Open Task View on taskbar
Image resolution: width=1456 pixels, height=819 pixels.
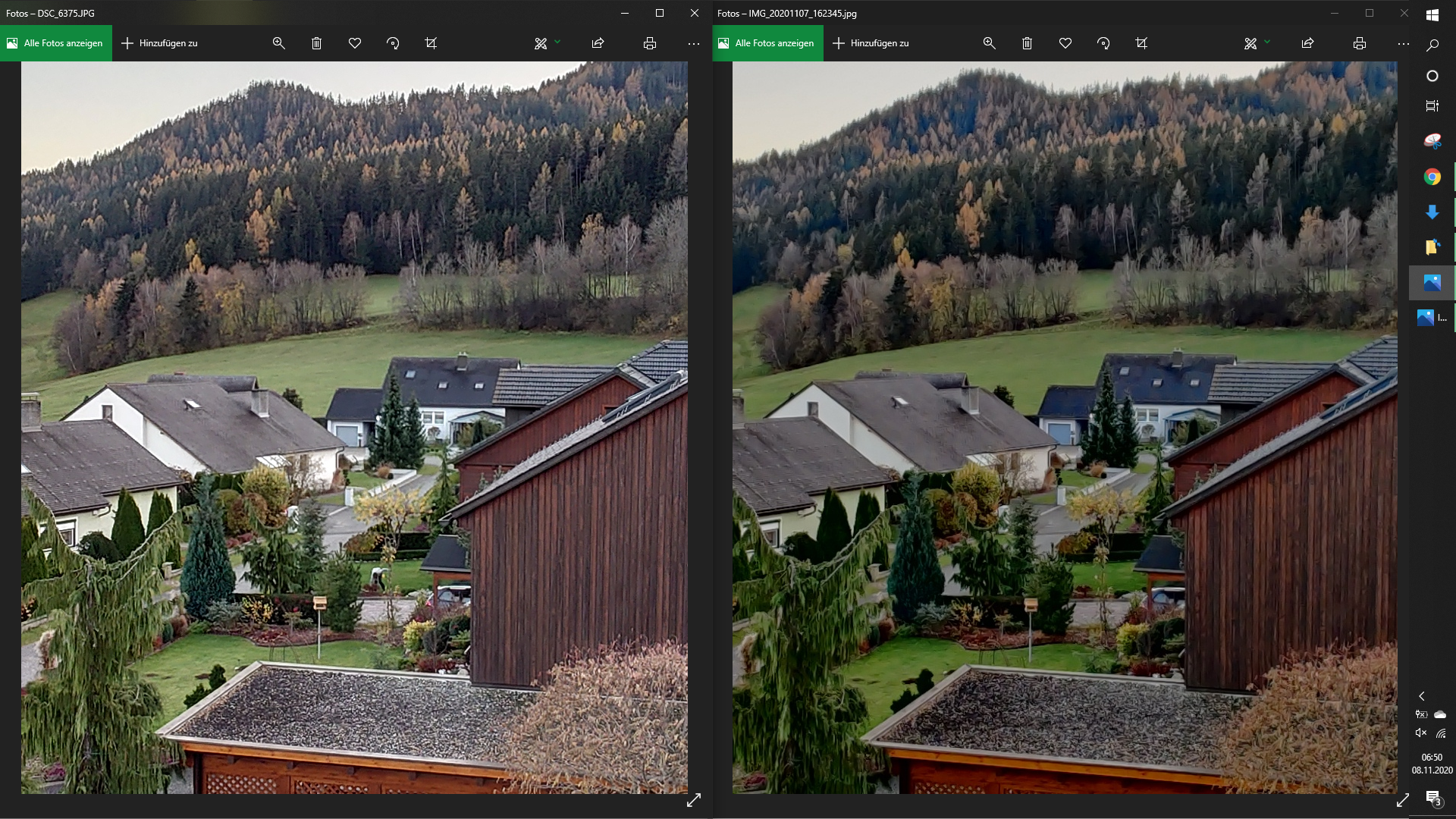(1432, 106)
